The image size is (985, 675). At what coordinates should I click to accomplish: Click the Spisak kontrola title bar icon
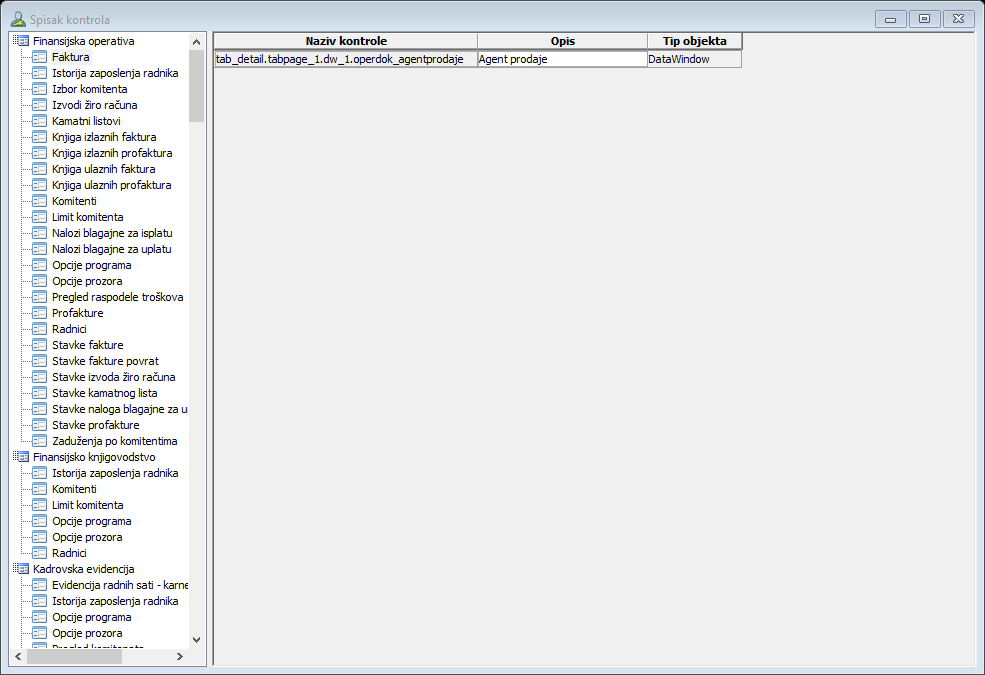[18, 19]
